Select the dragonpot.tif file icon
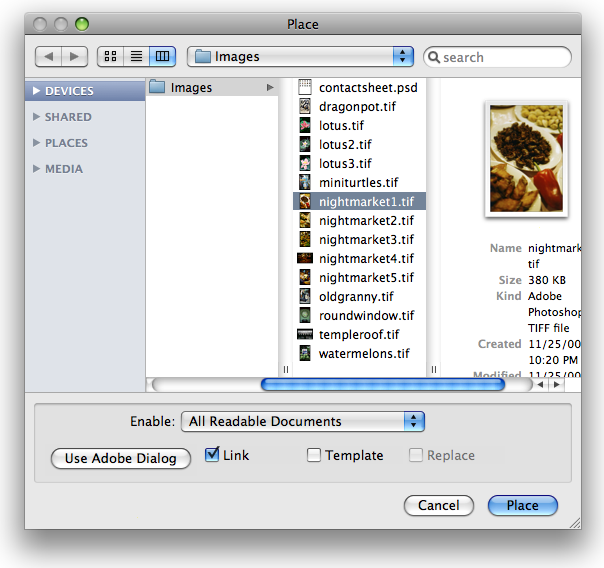 coord(306,107)
